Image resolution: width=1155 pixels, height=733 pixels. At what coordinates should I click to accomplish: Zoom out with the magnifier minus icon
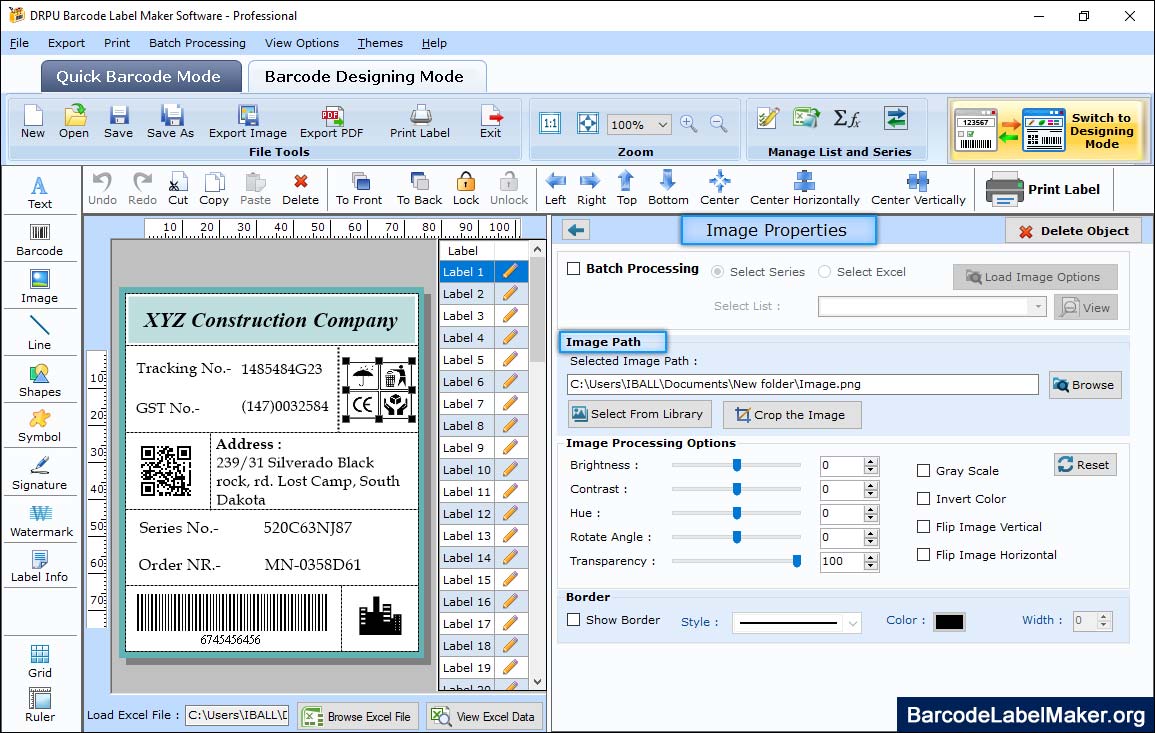(719, 124)
